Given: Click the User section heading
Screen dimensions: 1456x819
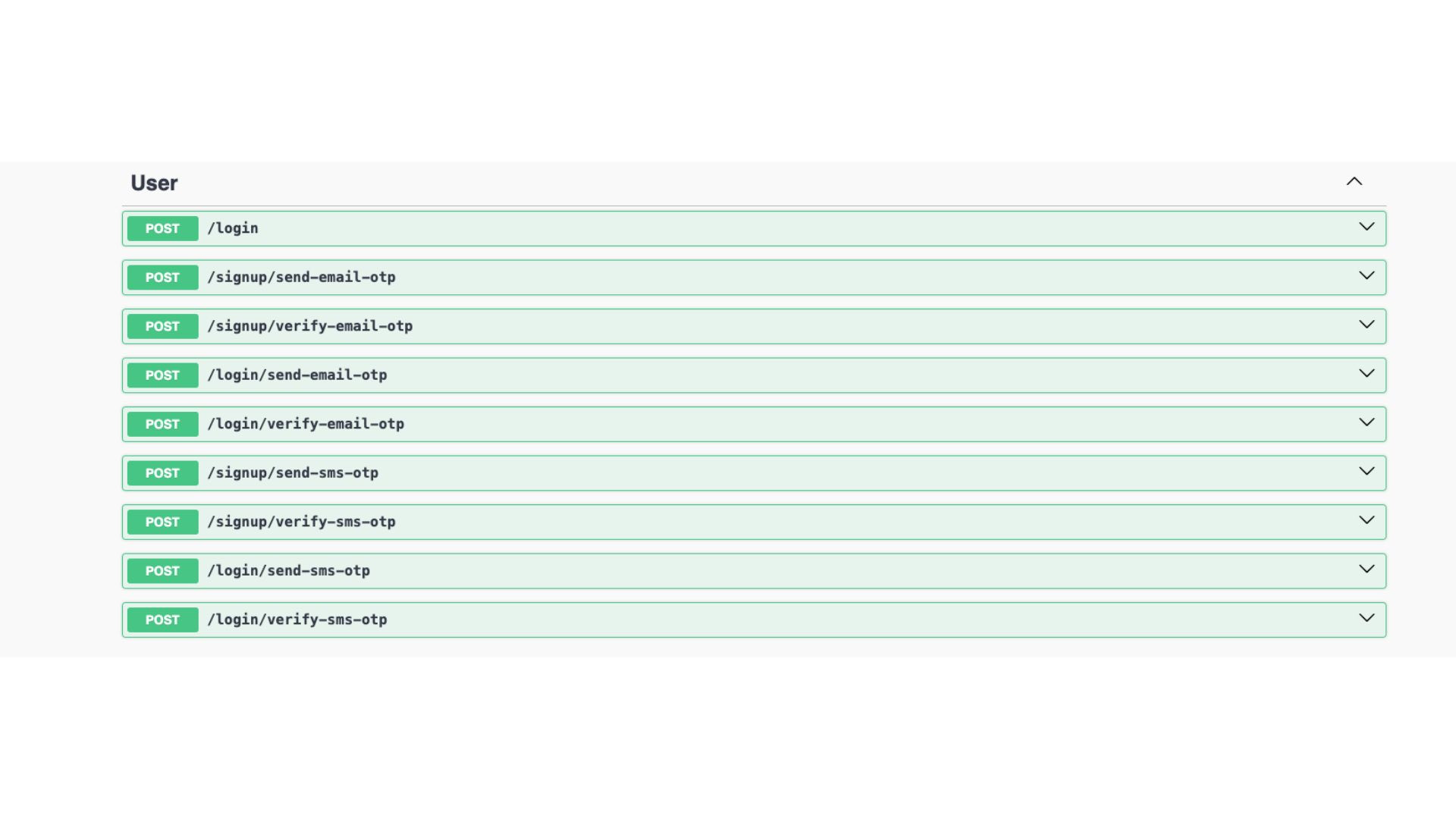Looking at the screenshot, I should tap(154, 183).
